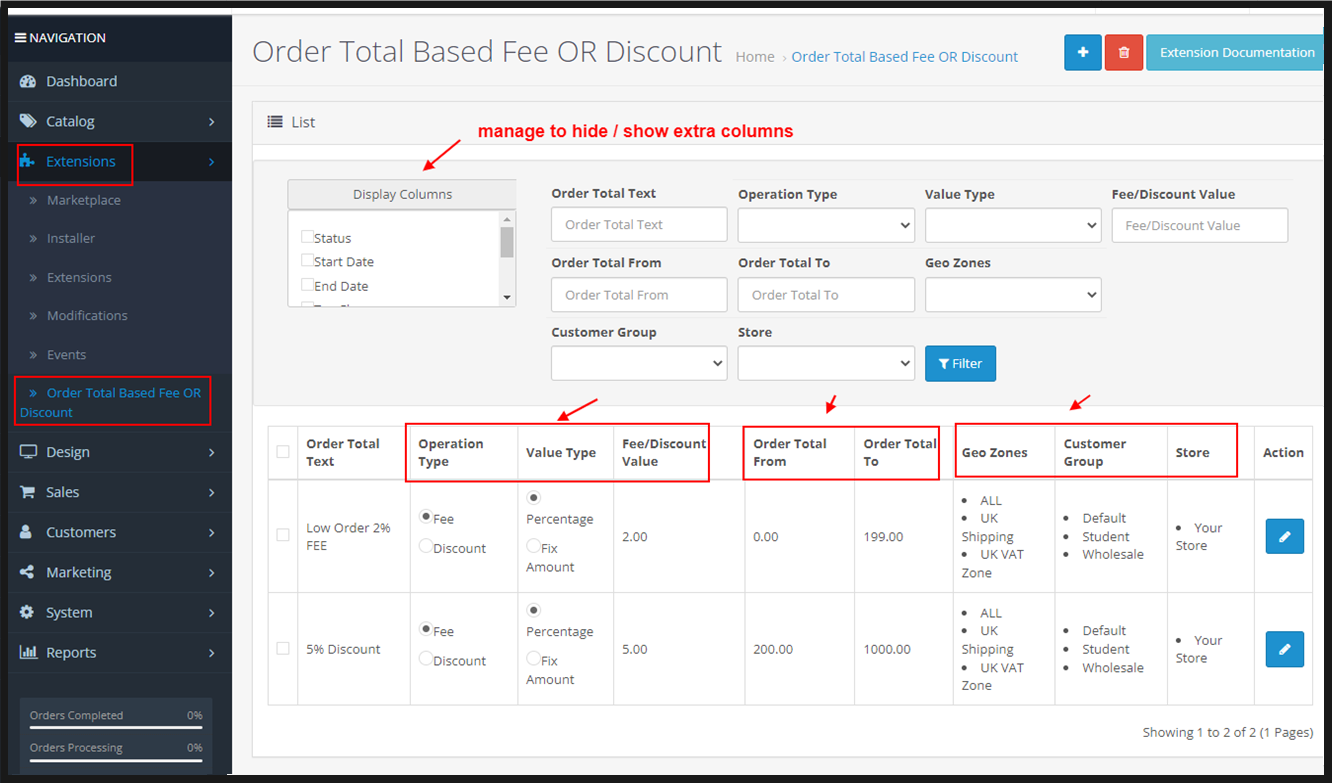1332x783 pixels.
Task: Open the Geo Zones dropdown filter
Action: point(1012,295)
